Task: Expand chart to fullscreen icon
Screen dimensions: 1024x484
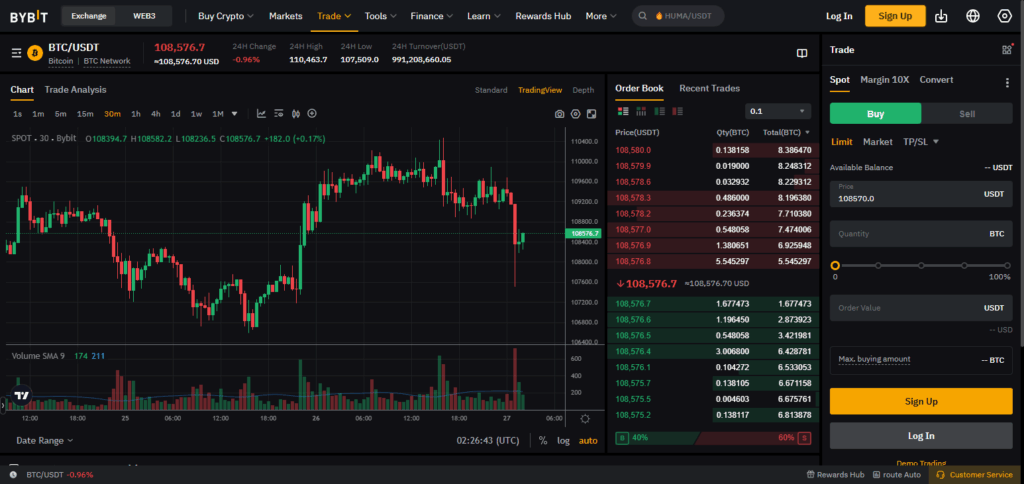Action: 591,114
